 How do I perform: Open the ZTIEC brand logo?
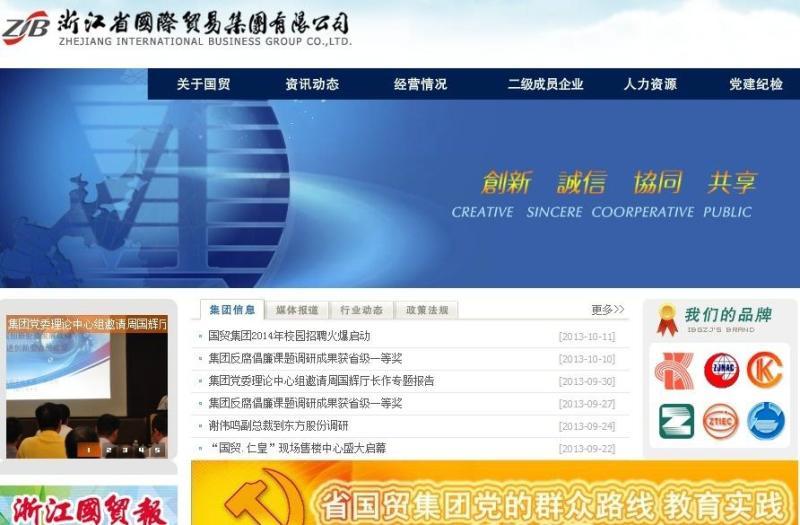click(x=721, y=421)
